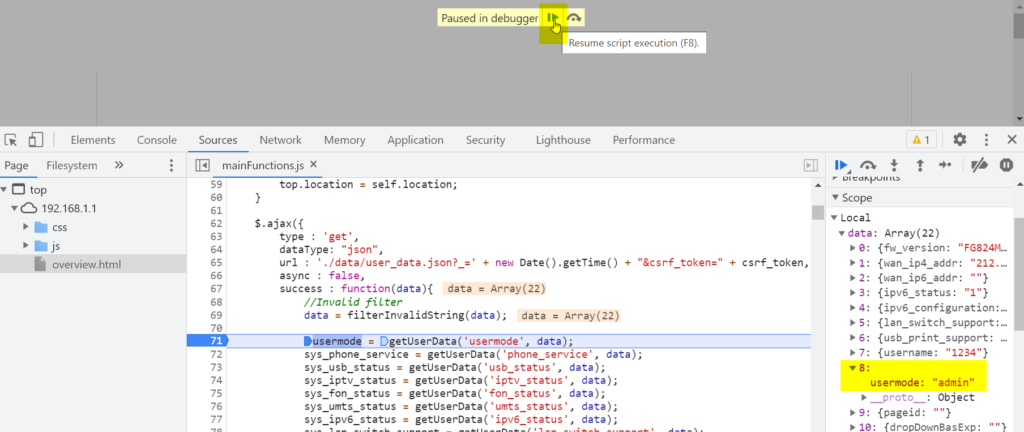The width and height of the screenshot is (1024, 432).
Task: Step into next function call
Action: click(x=894, y=165)
